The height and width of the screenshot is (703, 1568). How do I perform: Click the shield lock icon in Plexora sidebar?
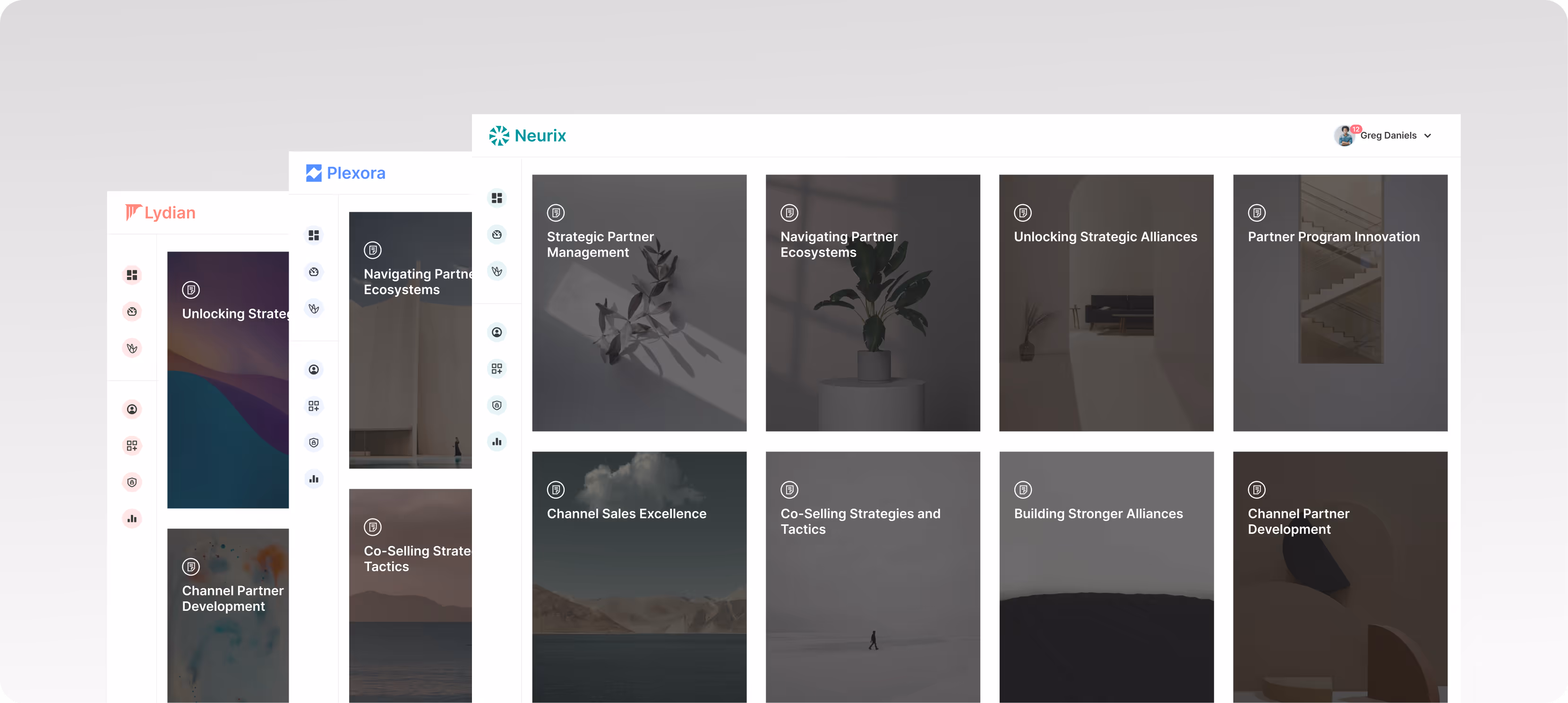pos(314,442)
